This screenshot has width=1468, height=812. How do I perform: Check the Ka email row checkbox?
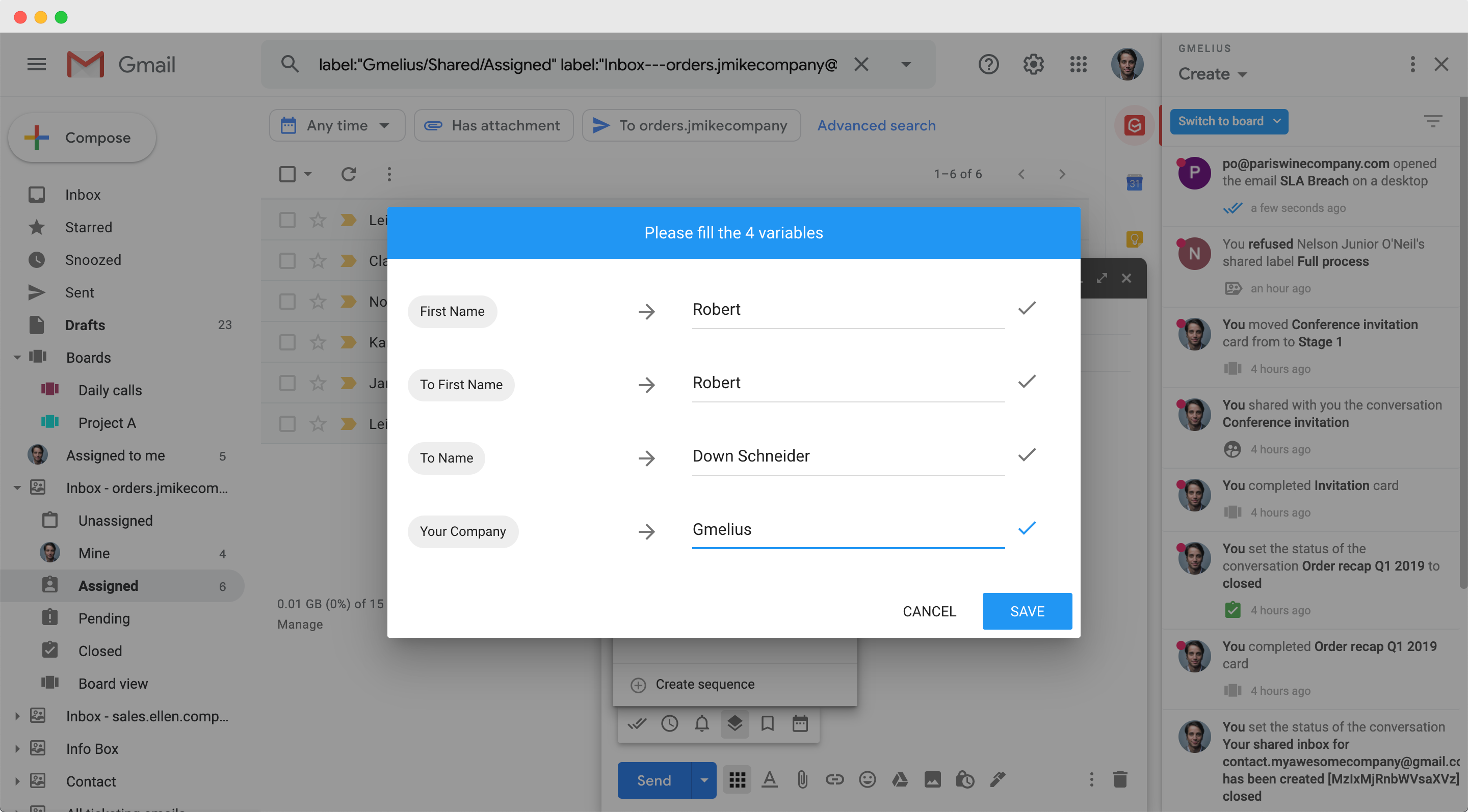point(287,342)
